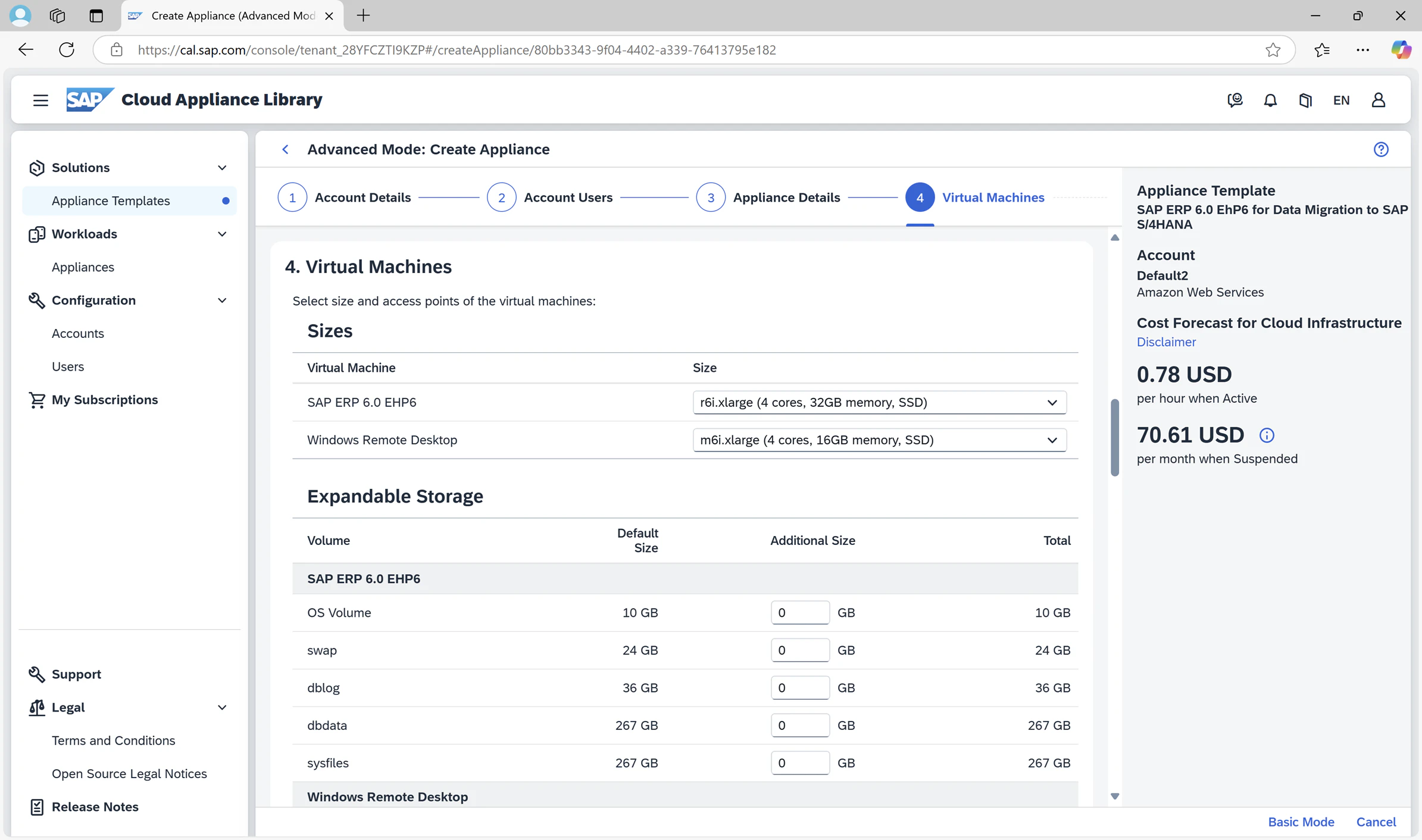Switch to Basic Mode
The width and height of the screenshot is (1422, 840).
click(1301, 822)
